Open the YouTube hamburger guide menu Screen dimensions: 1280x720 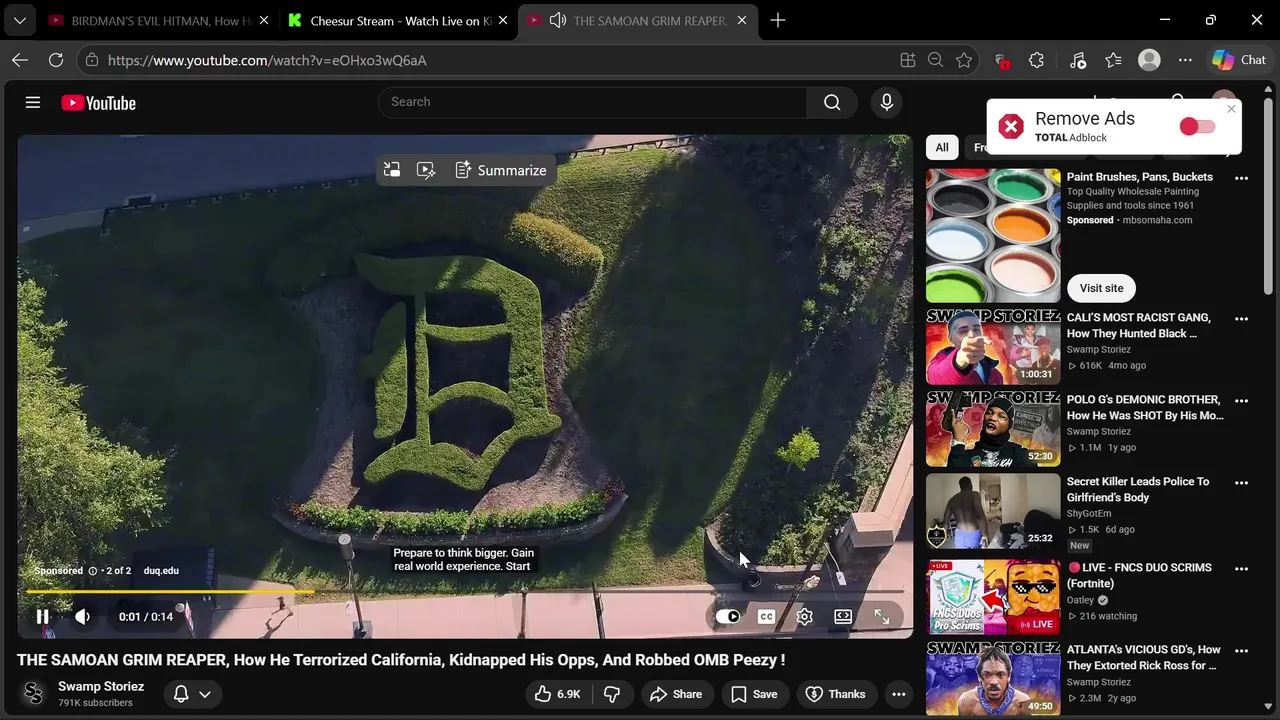pos(33,102)
